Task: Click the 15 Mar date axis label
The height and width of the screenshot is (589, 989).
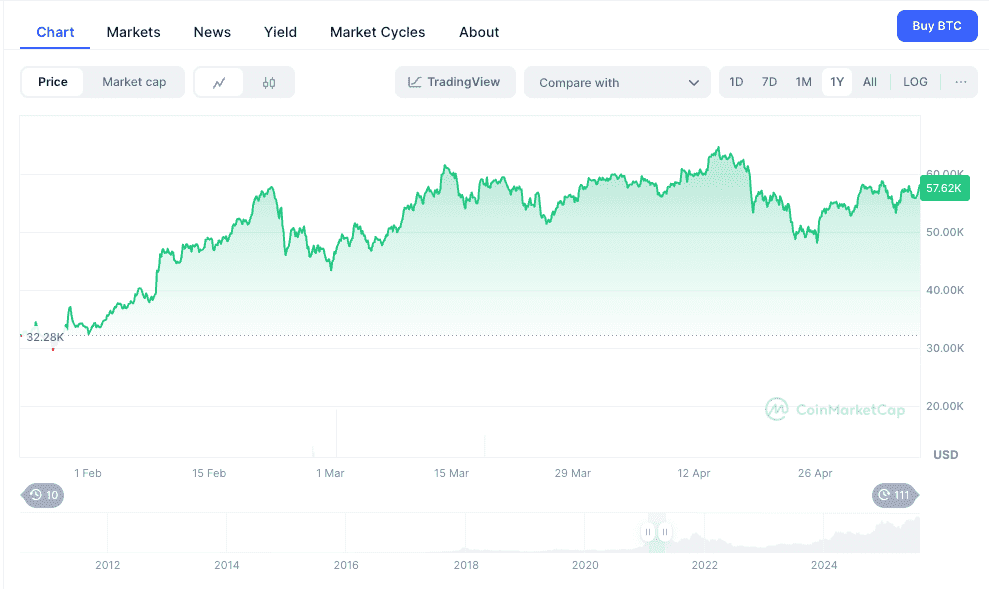Action: [x=451, y=473]
